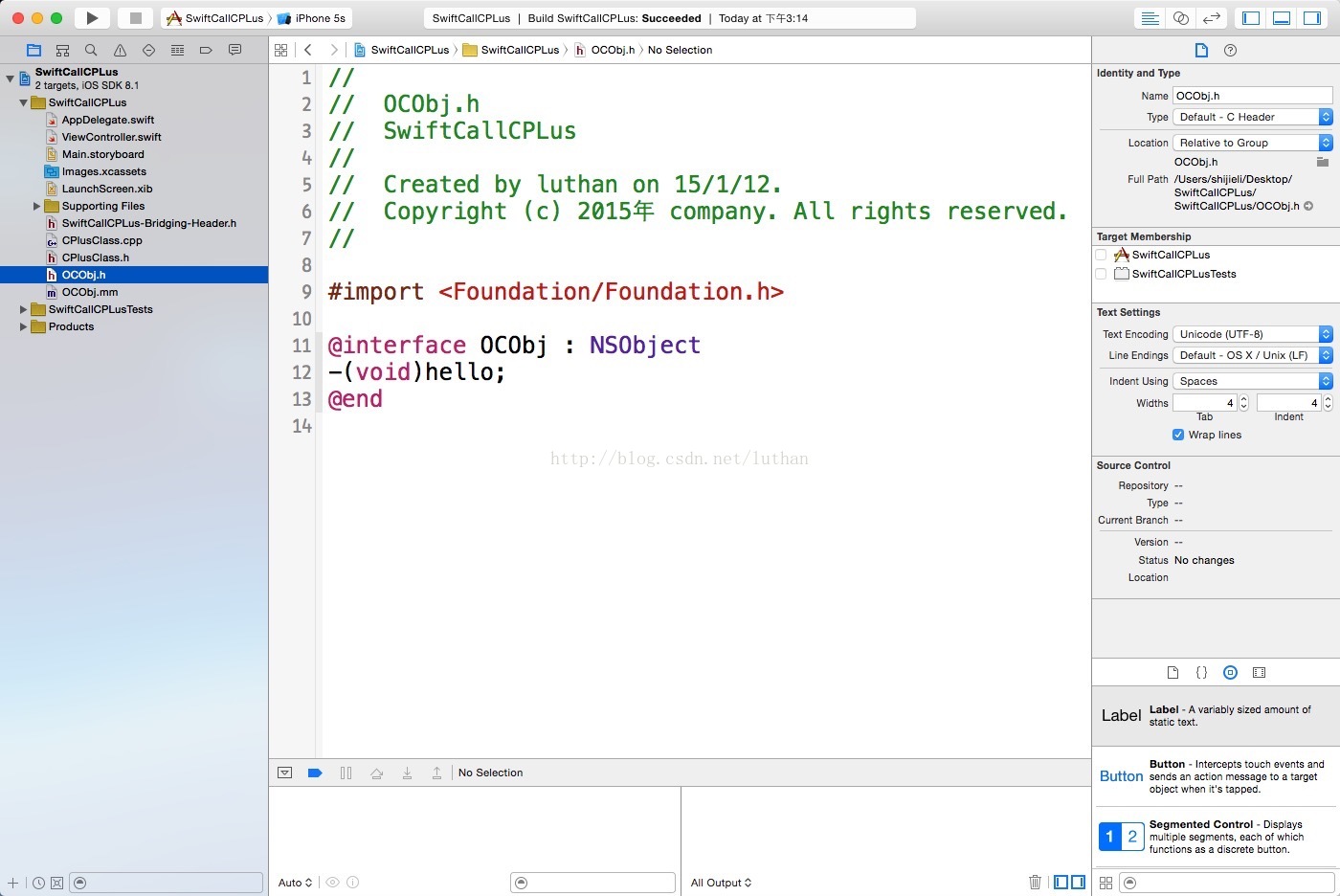Show the File inspector
This screenshot has width=1340, height=896.
click(x=1201, y=50)
